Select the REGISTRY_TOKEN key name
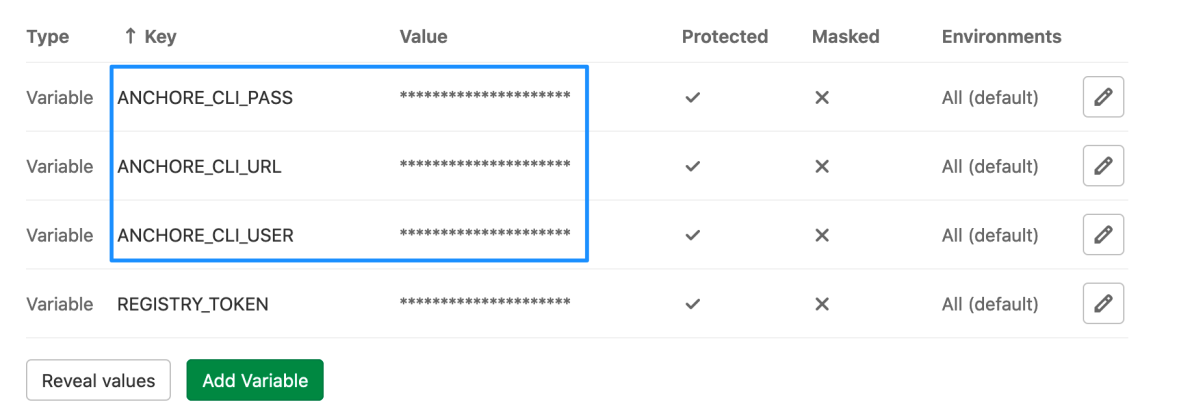The height and width of the screenshot is (417, 1179). 193,304
